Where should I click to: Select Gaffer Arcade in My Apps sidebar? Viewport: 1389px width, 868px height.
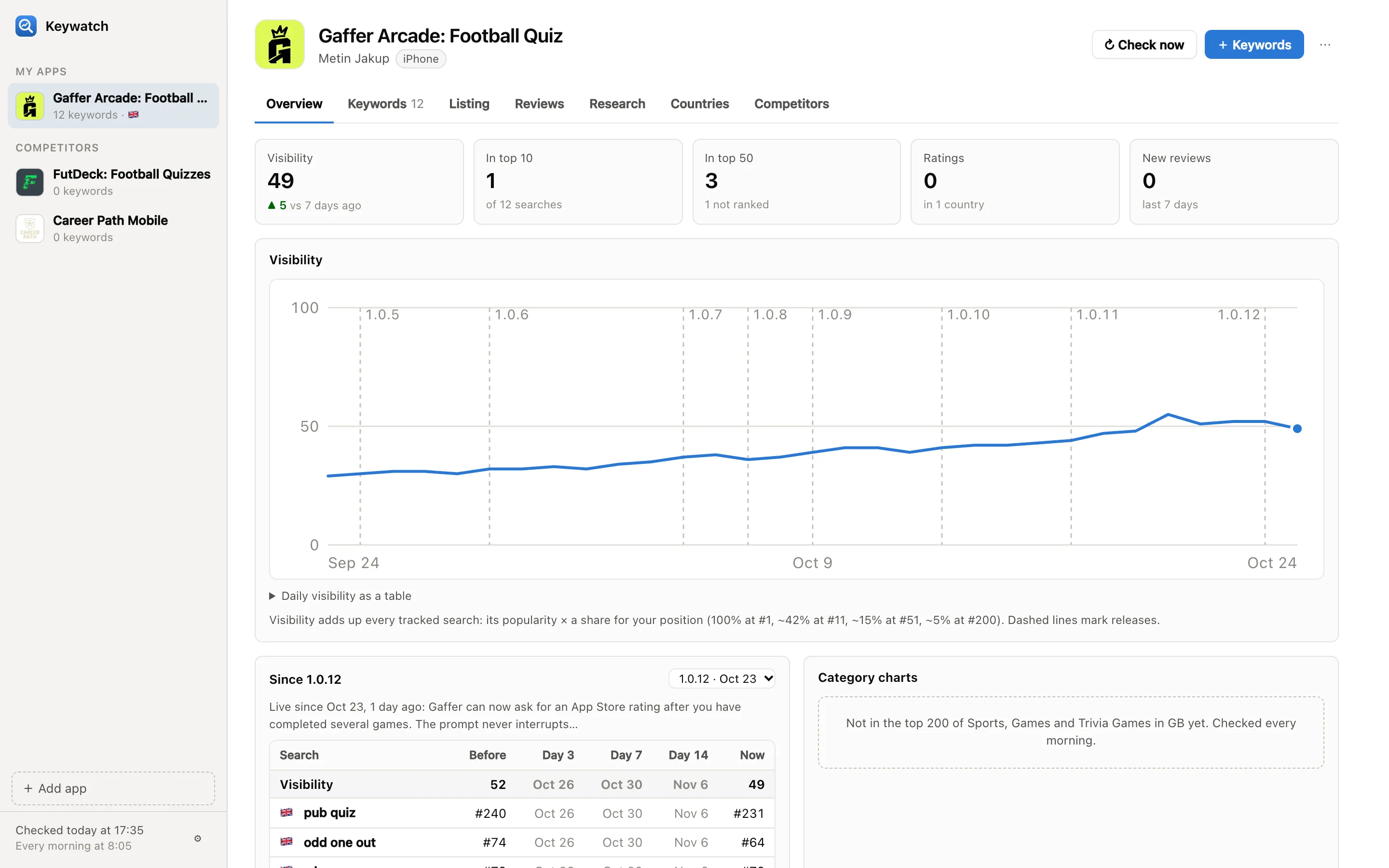(x=113, y=106)
